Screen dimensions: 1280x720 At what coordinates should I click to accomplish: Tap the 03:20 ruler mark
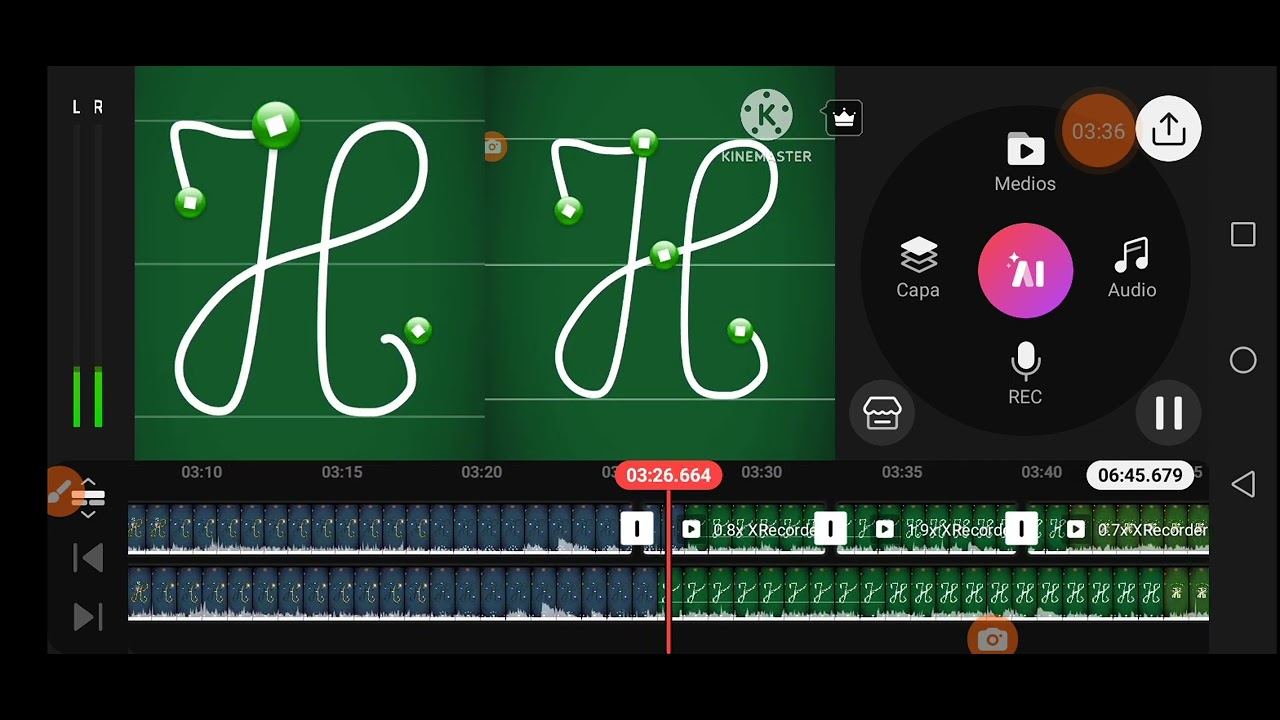pyautogui.click(x=481, y=472)
